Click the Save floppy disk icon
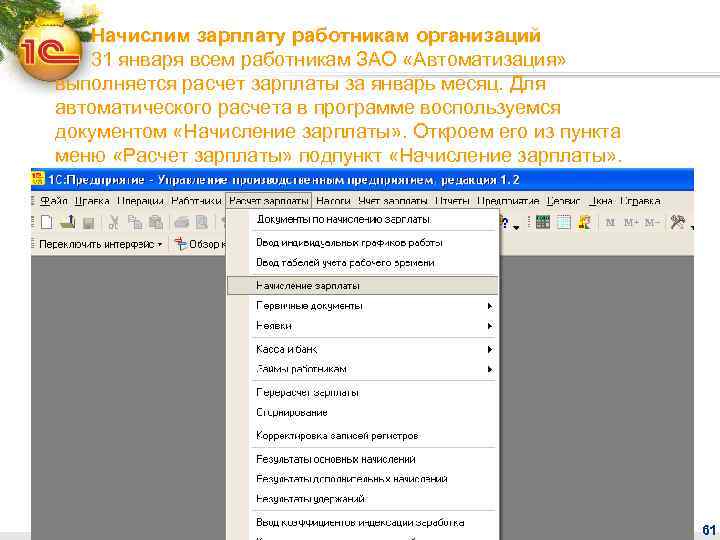 click(88, 223)
